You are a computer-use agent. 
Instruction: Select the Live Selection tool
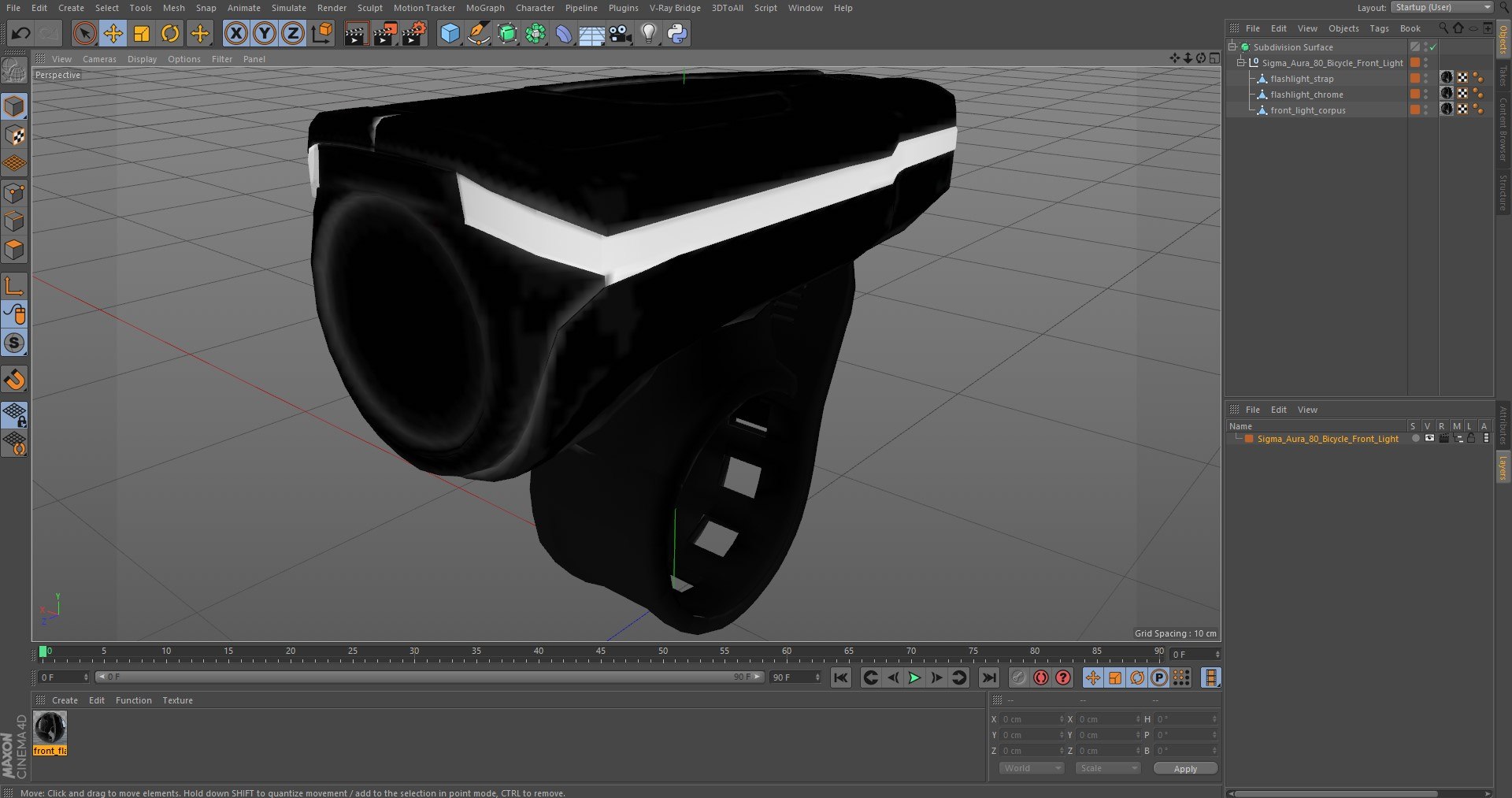click(x=84, y=33)
